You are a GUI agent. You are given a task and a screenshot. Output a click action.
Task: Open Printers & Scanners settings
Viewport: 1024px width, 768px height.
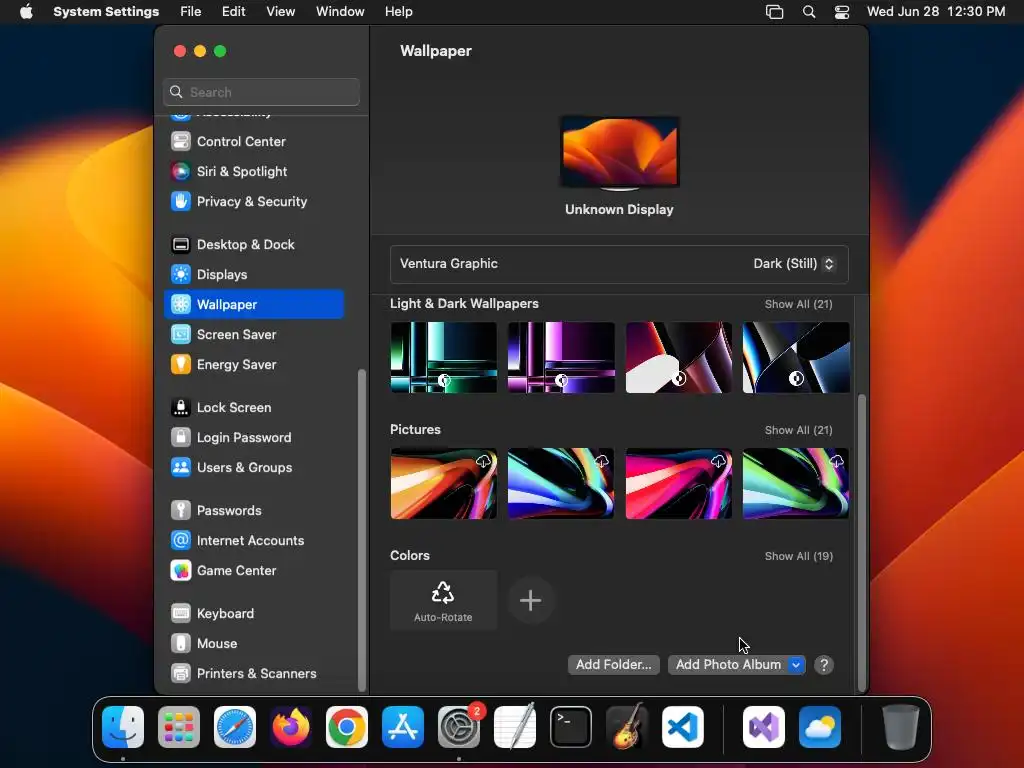253,674
